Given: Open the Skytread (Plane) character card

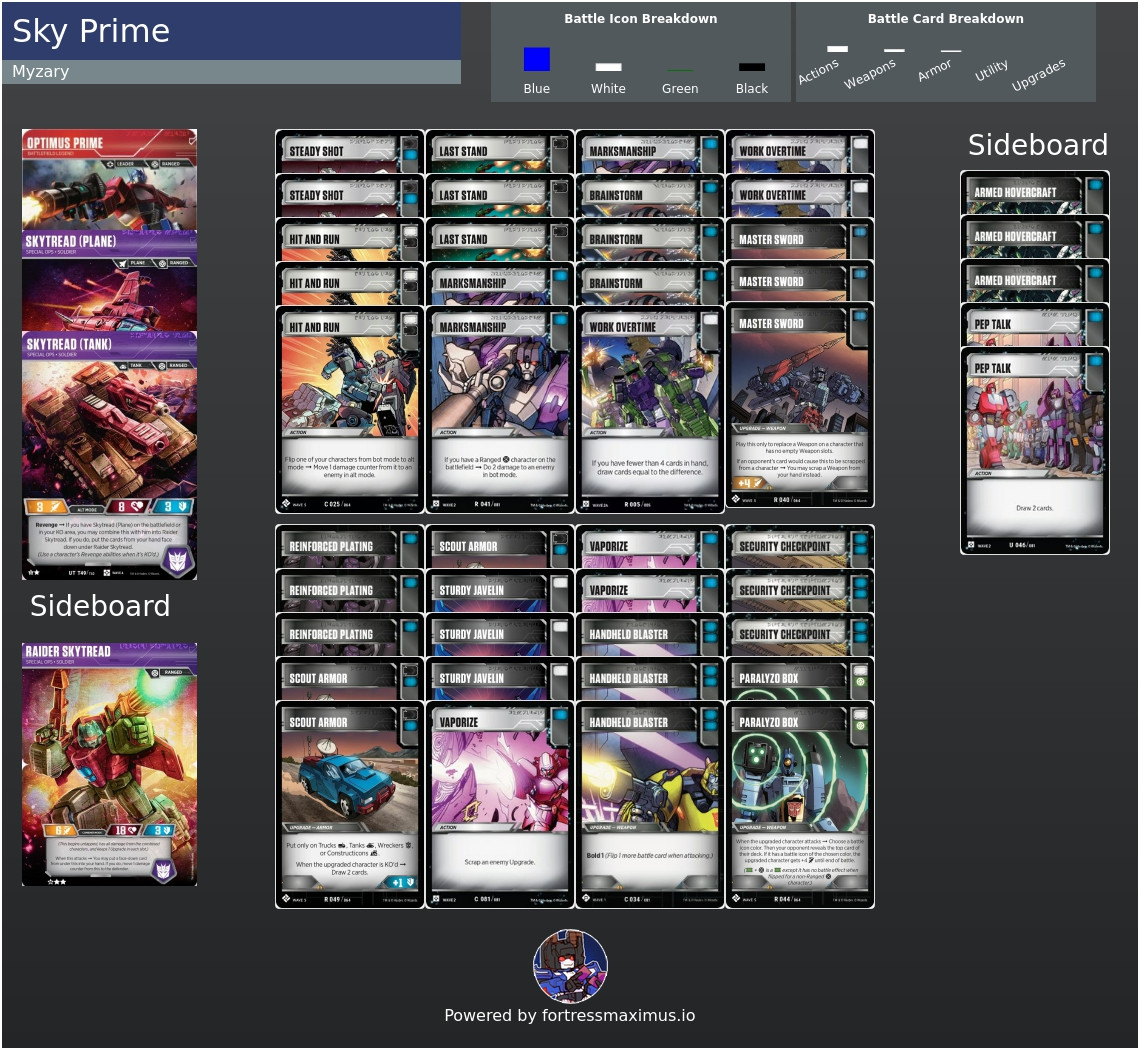Looking at the screenshot, I should click(109, 280).
